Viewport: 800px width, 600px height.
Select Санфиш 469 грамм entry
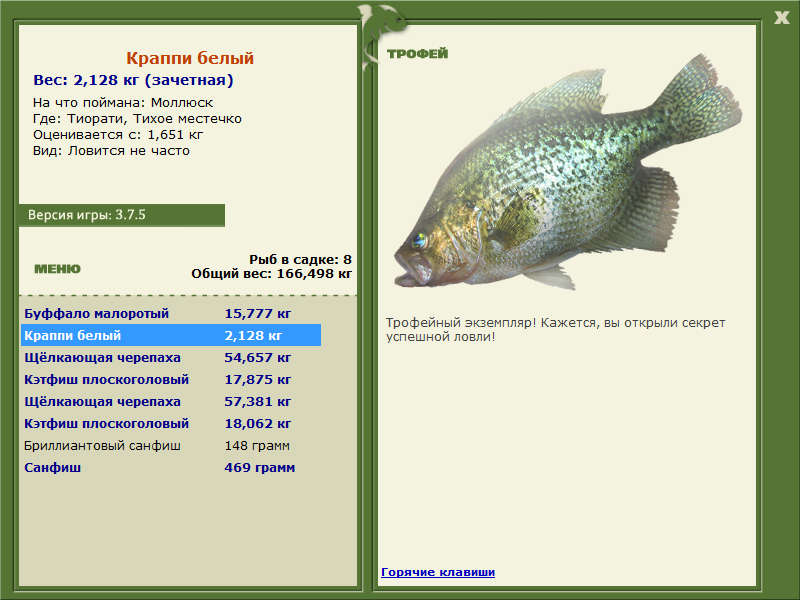[x=171, y=467]
